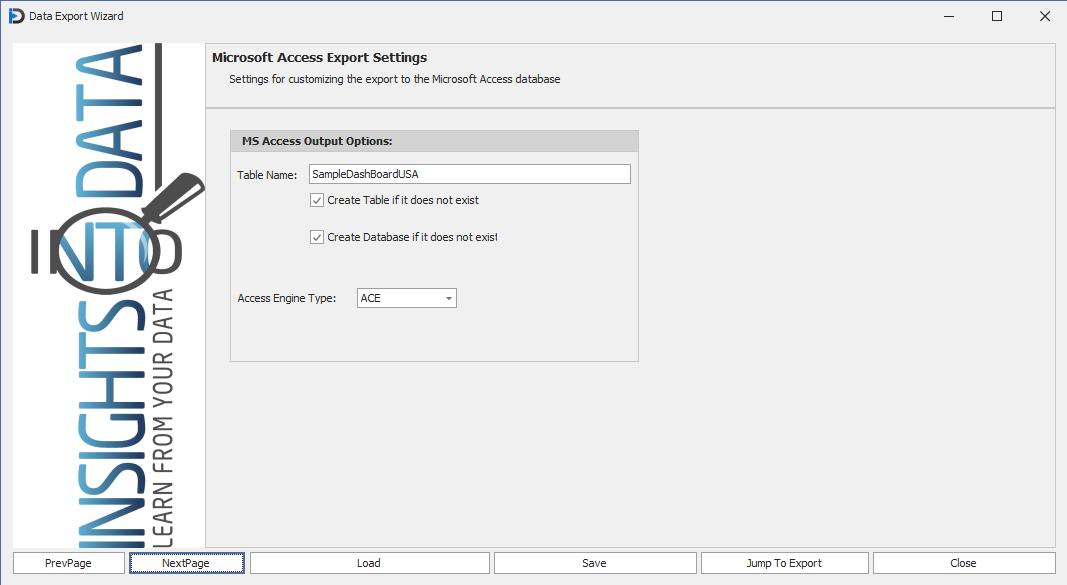Advance with the NextPage button
The image size is (1067, 585).
(x=186, y=563)
